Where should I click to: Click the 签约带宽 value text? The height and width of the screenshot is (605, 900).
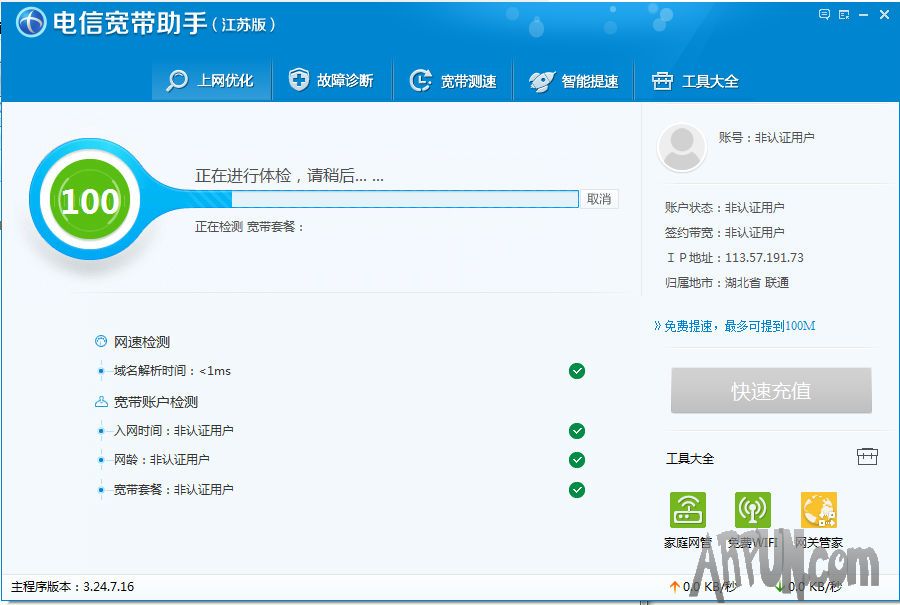pyautogui.click(x=754, y=232)
